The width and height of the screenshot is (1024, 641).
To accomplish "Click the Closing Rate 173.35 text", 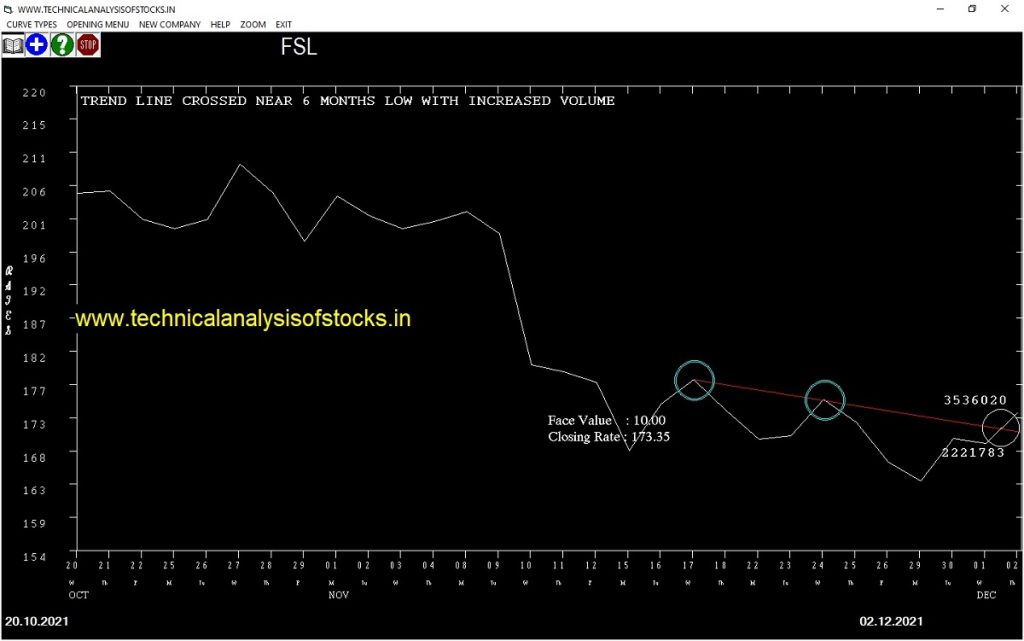I will (x=608, y=437).
